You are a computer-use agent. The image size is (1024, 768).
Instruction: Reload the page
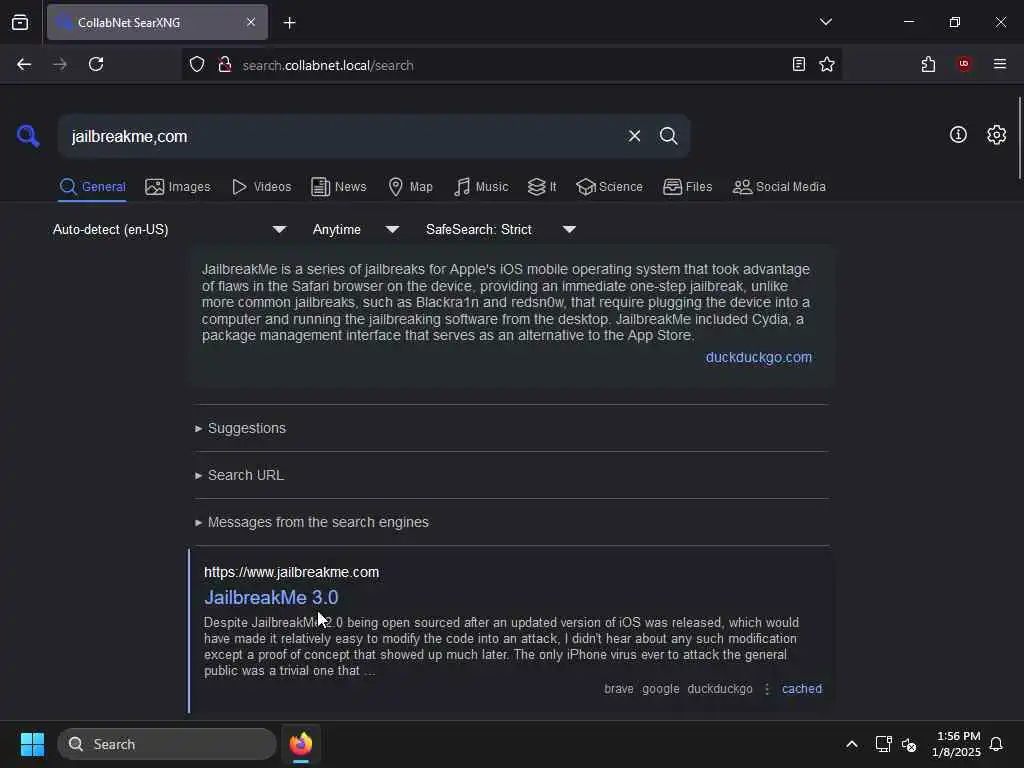(96, 64)
